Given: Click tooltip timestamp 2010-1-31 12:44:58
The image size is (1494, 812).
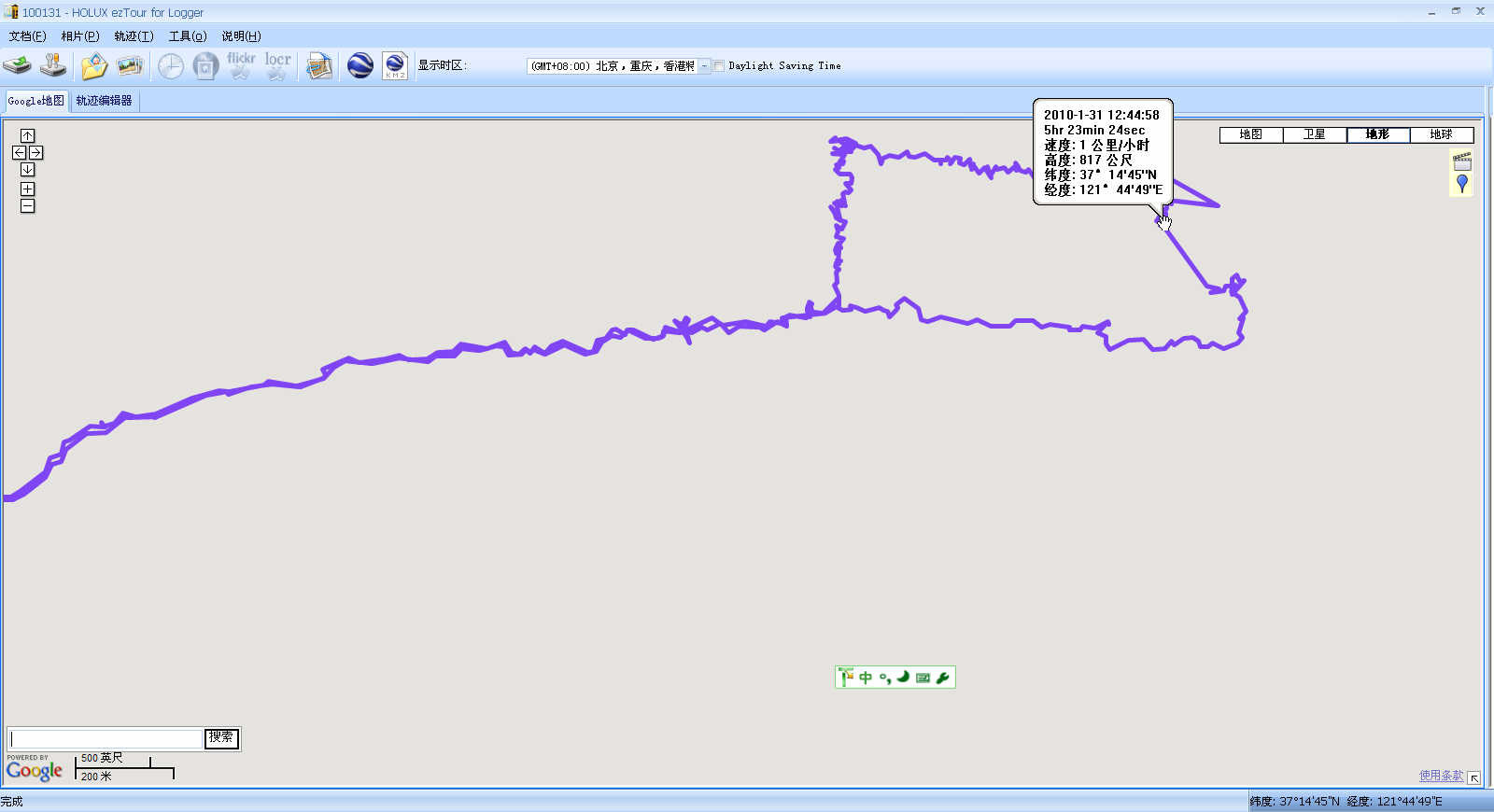Looking at the screenshot, I should point(1101,115).
